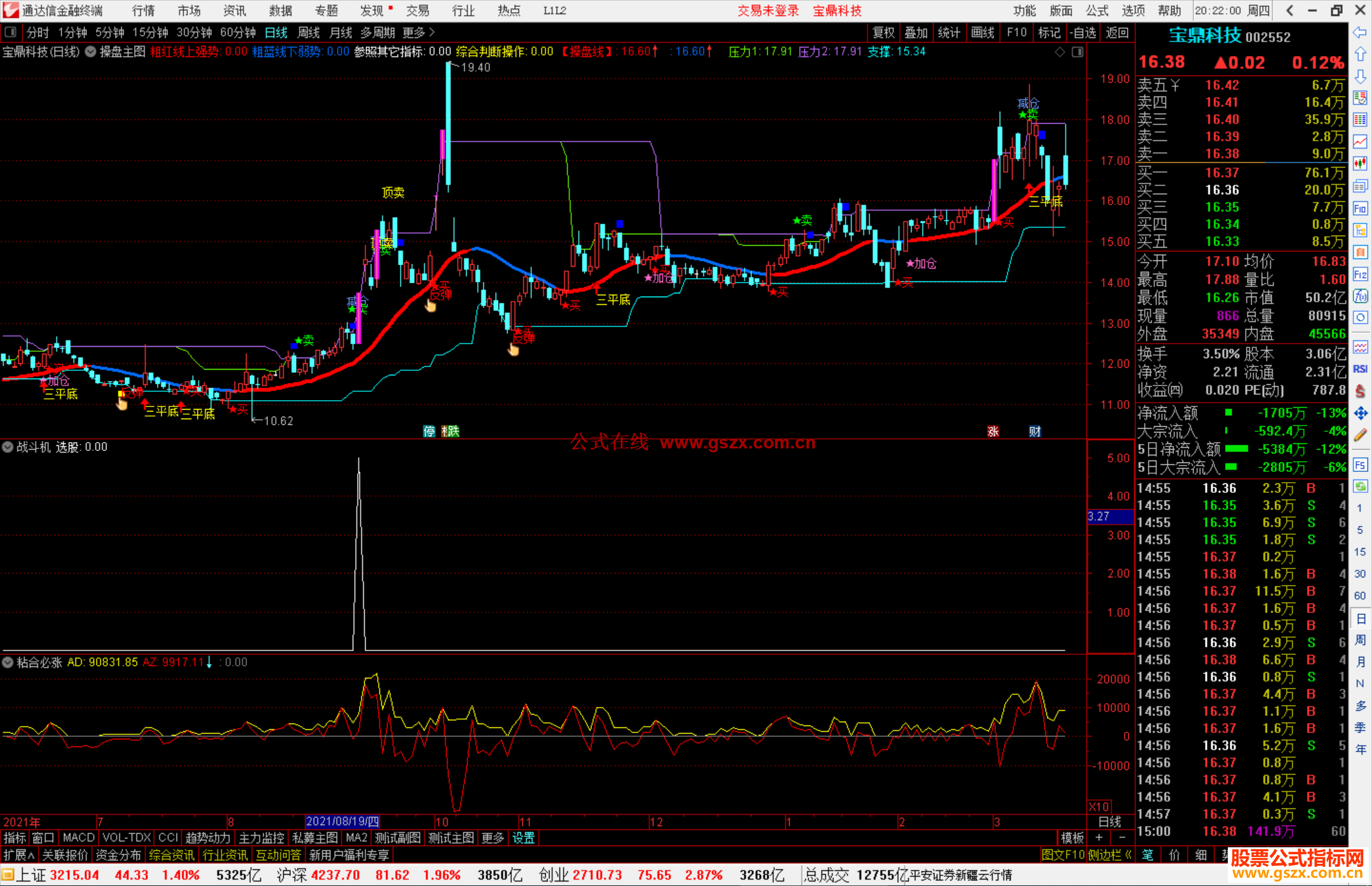Click the 交易未登录 login status
The height and width of the screenshot is (886, 1372).
click(x=768, y=11)
